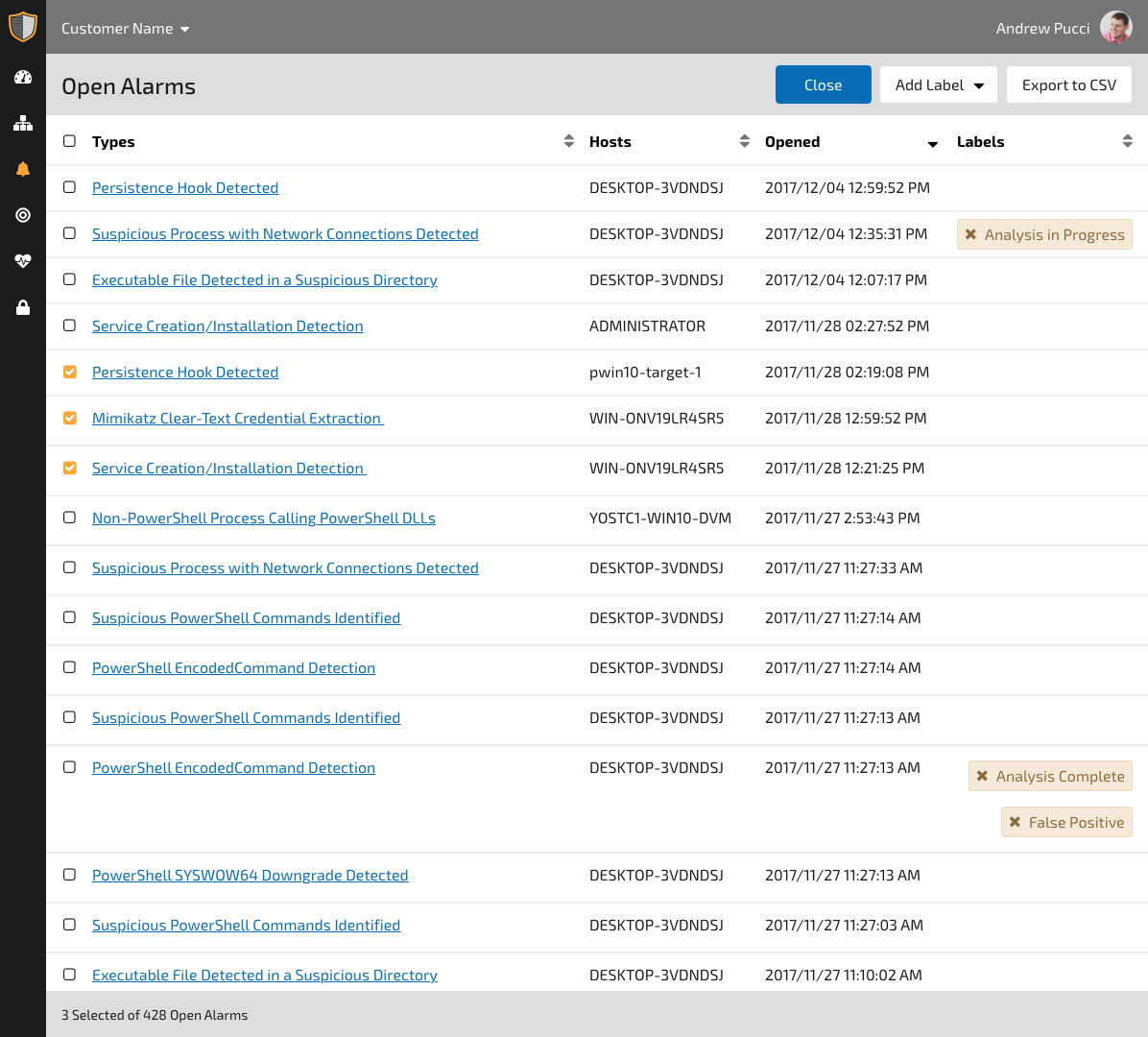Click the 2017/11/28 12:59:52 PM timestamp

click(846, 419)
